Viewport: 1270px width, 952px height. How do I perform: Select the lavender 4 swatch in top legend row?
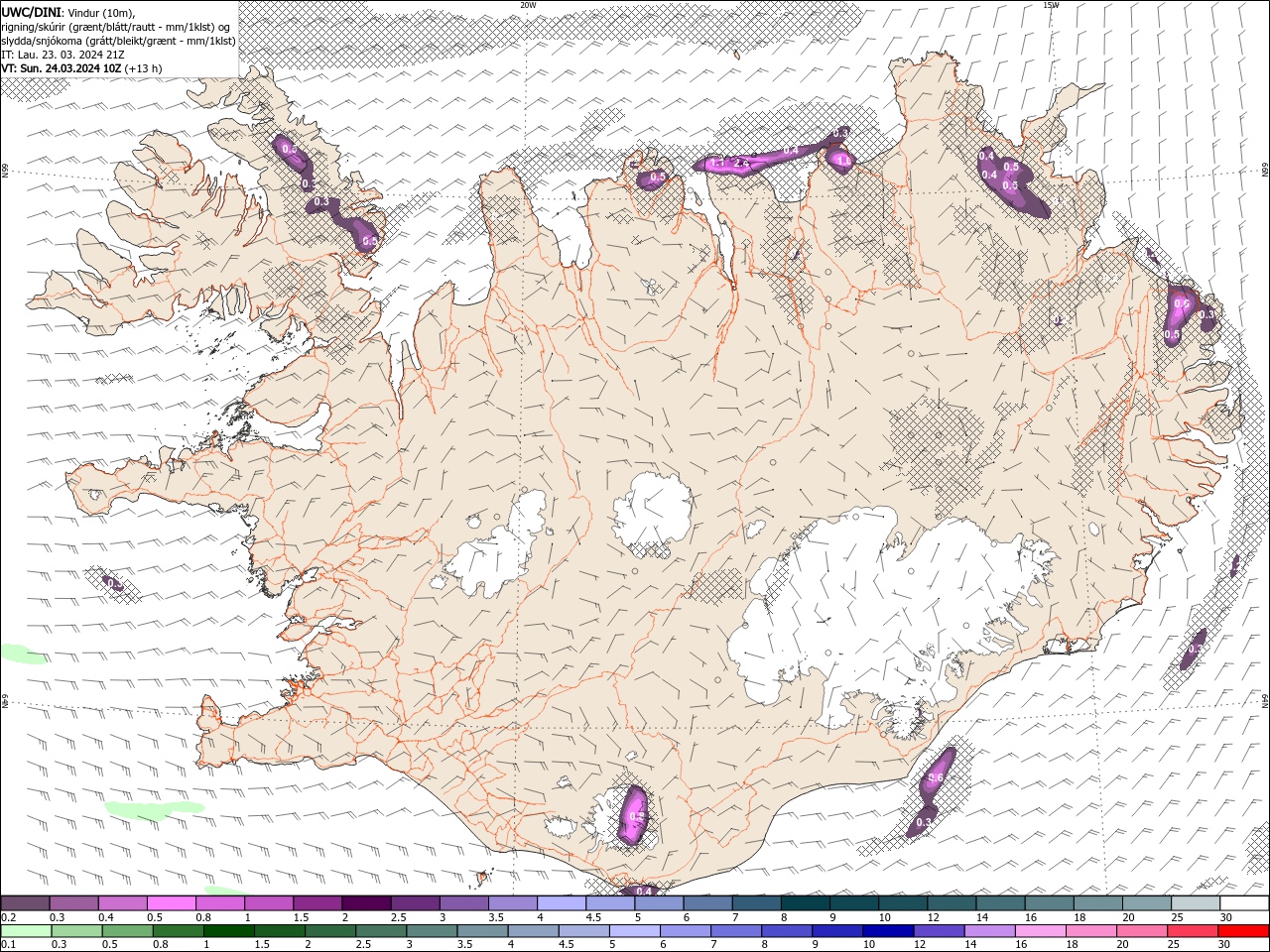click(561, 903)
